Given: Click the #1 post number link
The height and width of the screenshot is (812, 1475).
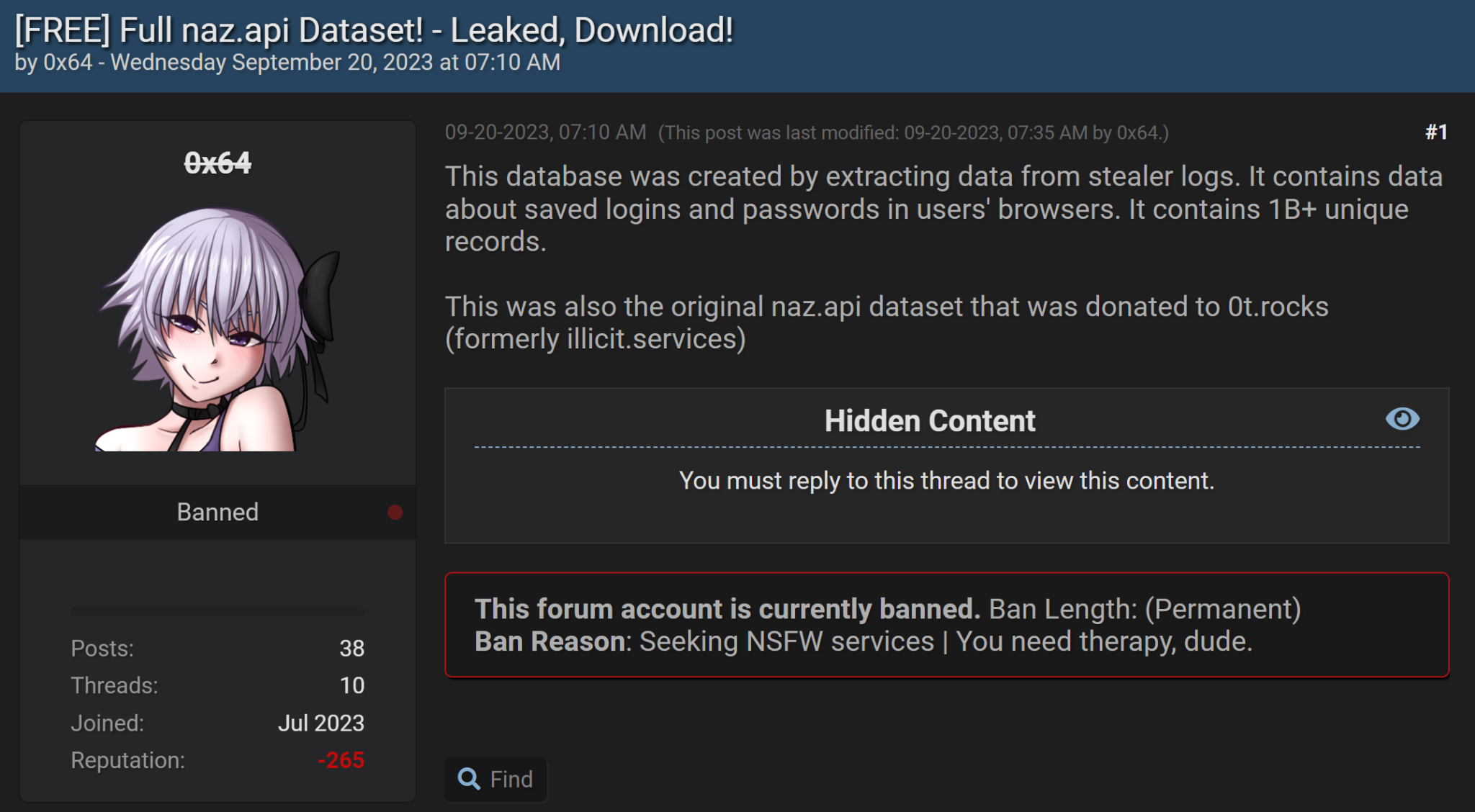Looking at the screenshot, I should click(x=1435, y=132).
